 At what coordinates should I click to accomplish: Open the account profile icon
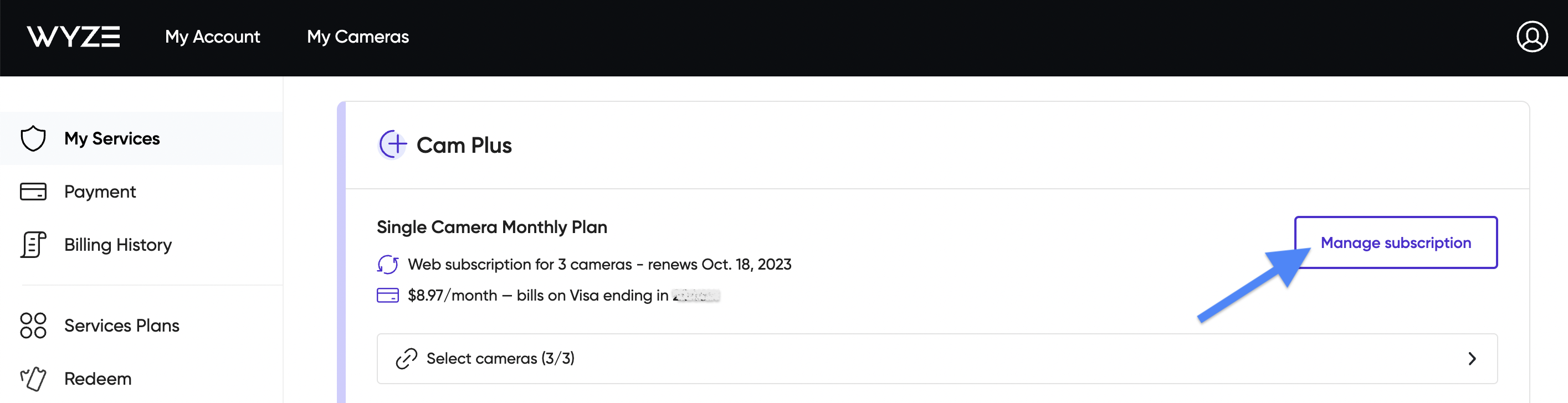1531,37
